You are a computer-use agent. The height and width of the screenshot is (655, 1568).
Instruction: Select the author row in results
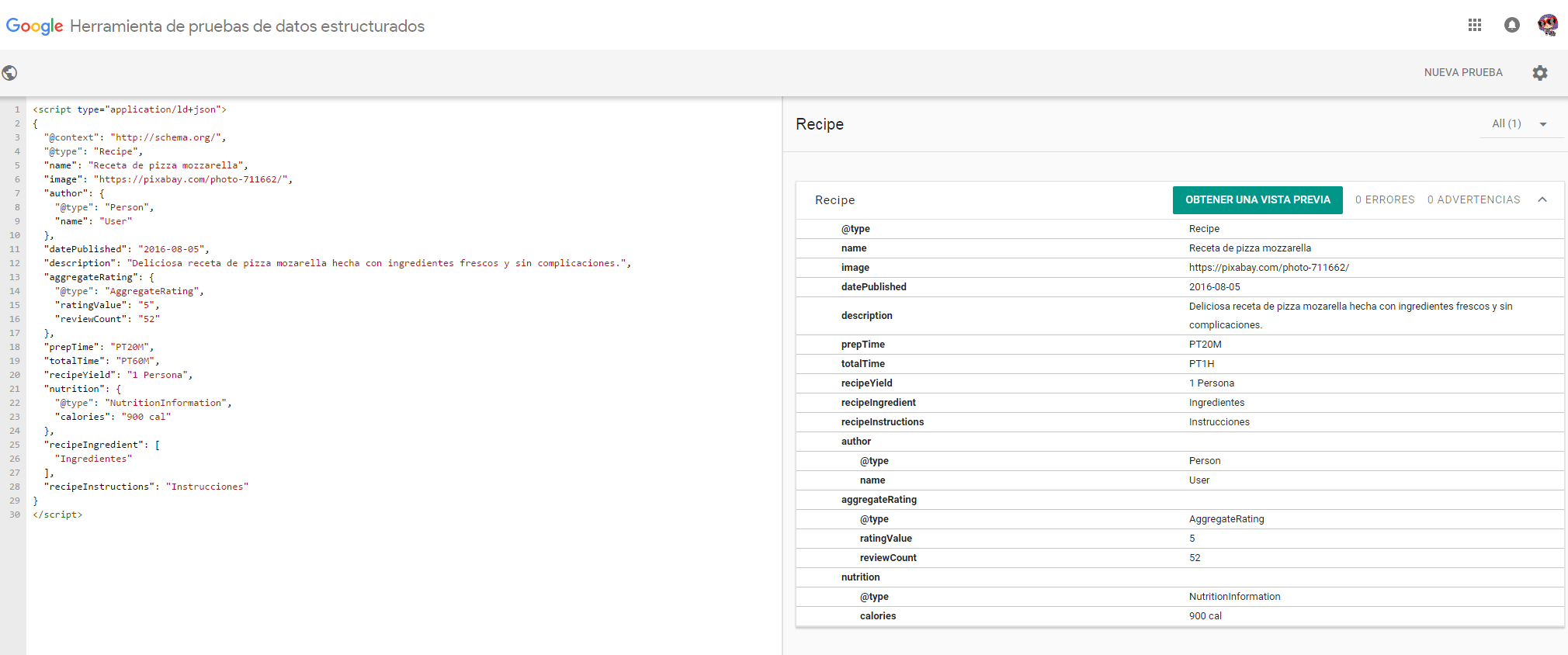(1180, 442)
